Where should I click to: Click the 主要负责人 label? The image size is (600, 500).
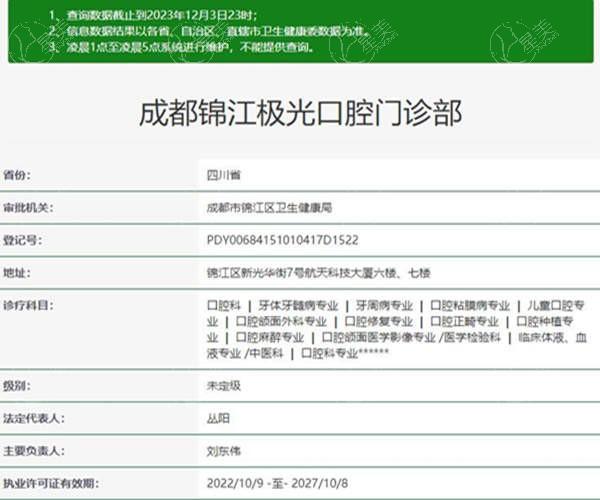tap(34, 451)
